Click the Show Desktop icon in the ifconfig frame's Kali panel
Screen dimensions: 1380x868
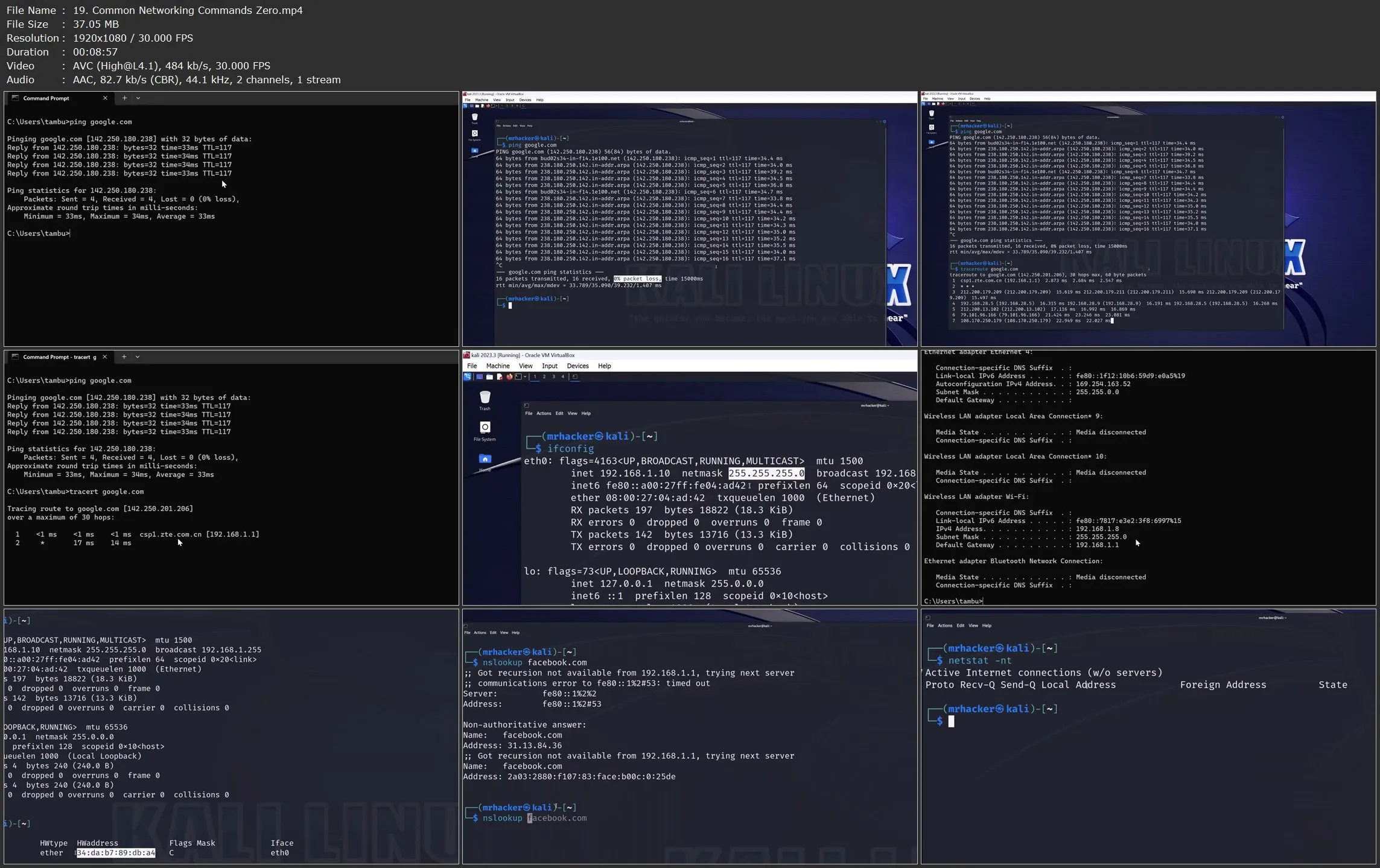tap(480, 376)
